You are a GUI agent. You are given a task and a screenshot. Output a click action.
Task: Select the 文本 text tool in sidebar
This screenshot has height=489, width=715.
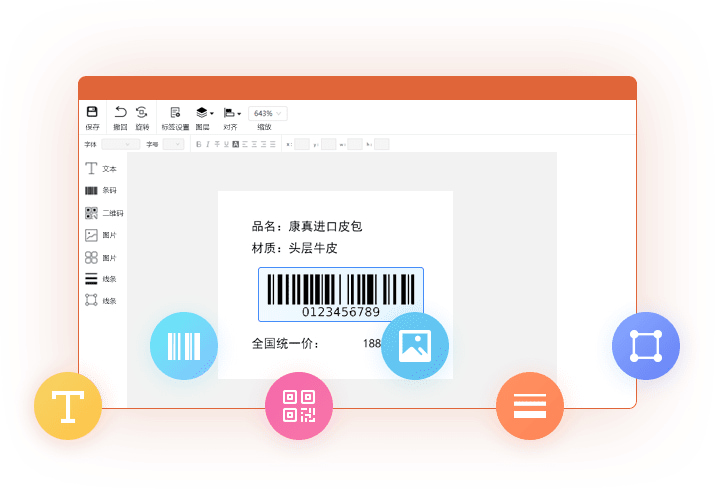pos(101,168)
